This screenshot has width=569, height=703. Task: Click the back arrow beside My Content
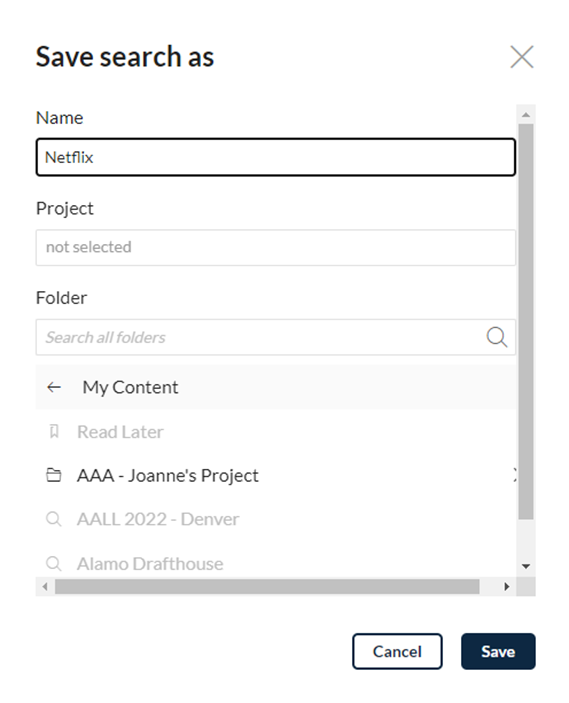click(54, 387)
